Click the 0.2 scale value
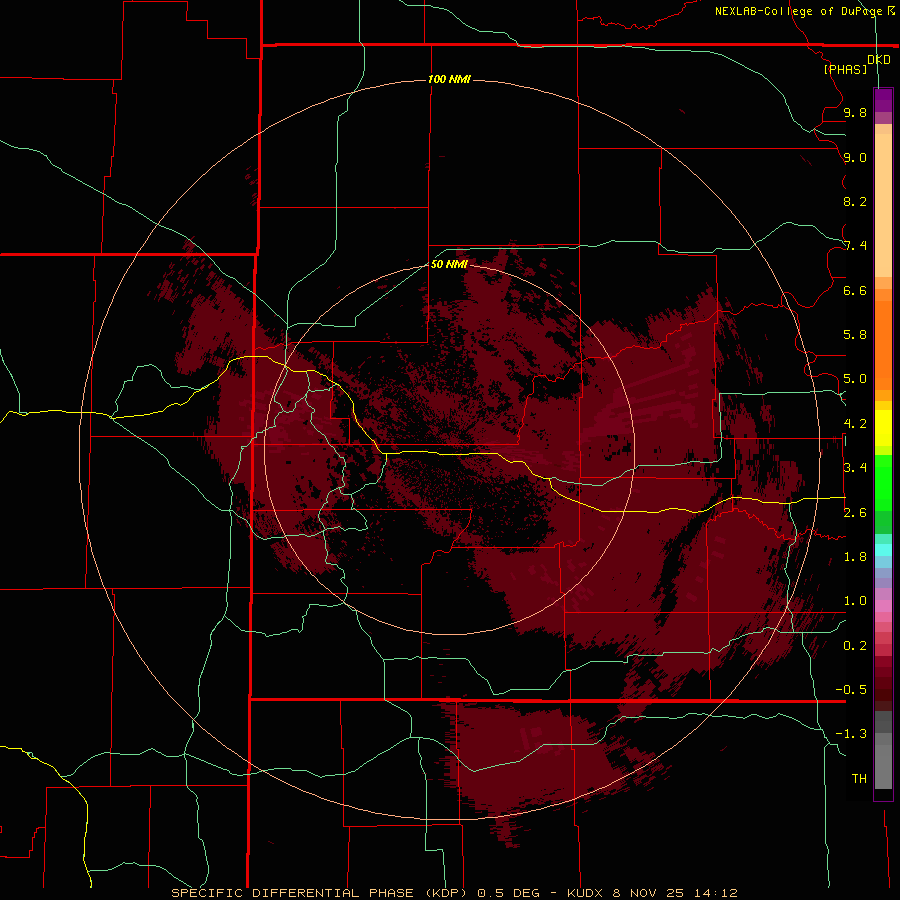The width and height of the screenshot is (900, 900). [855, 646]
